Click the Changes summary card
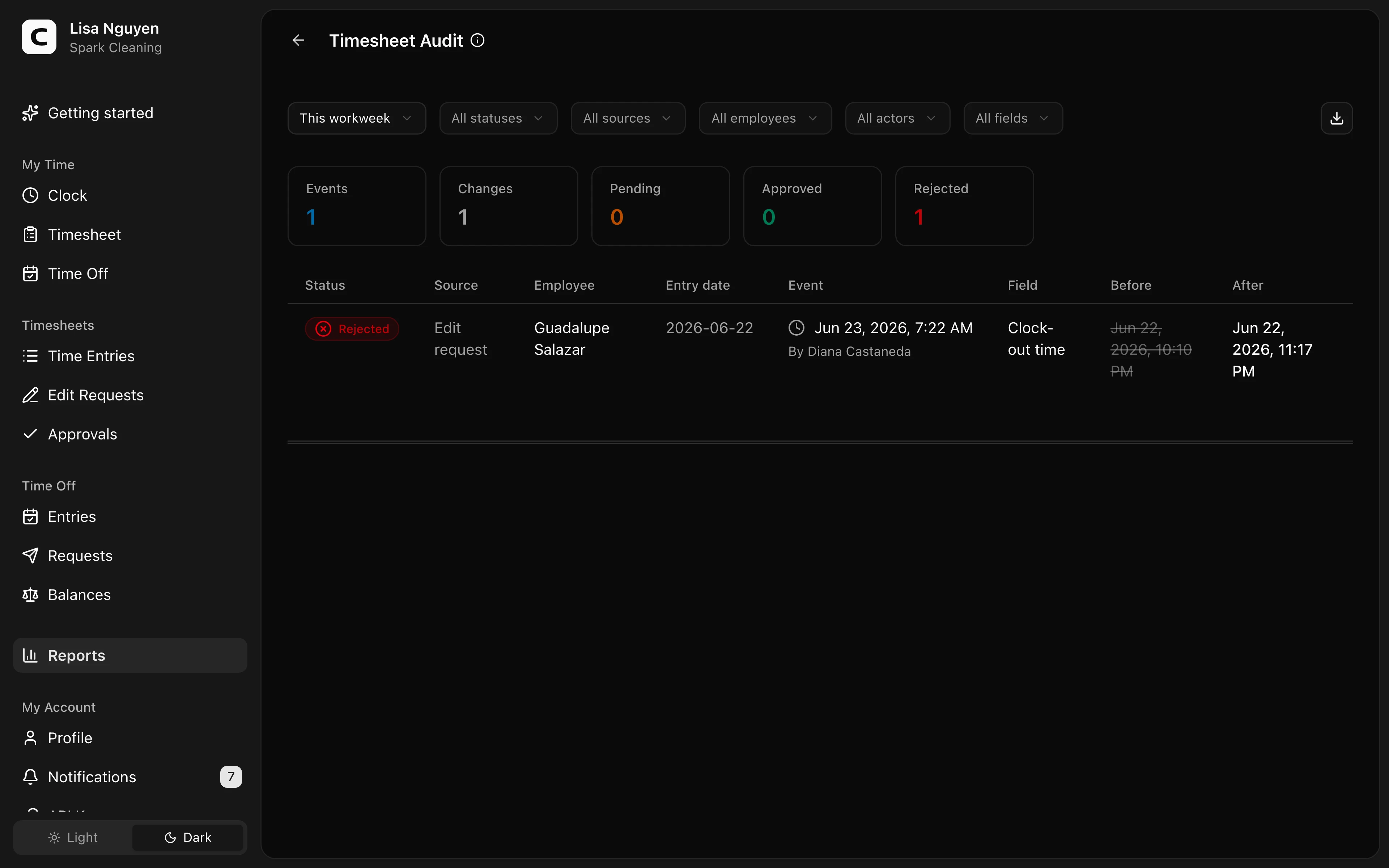 click(509, 206)
